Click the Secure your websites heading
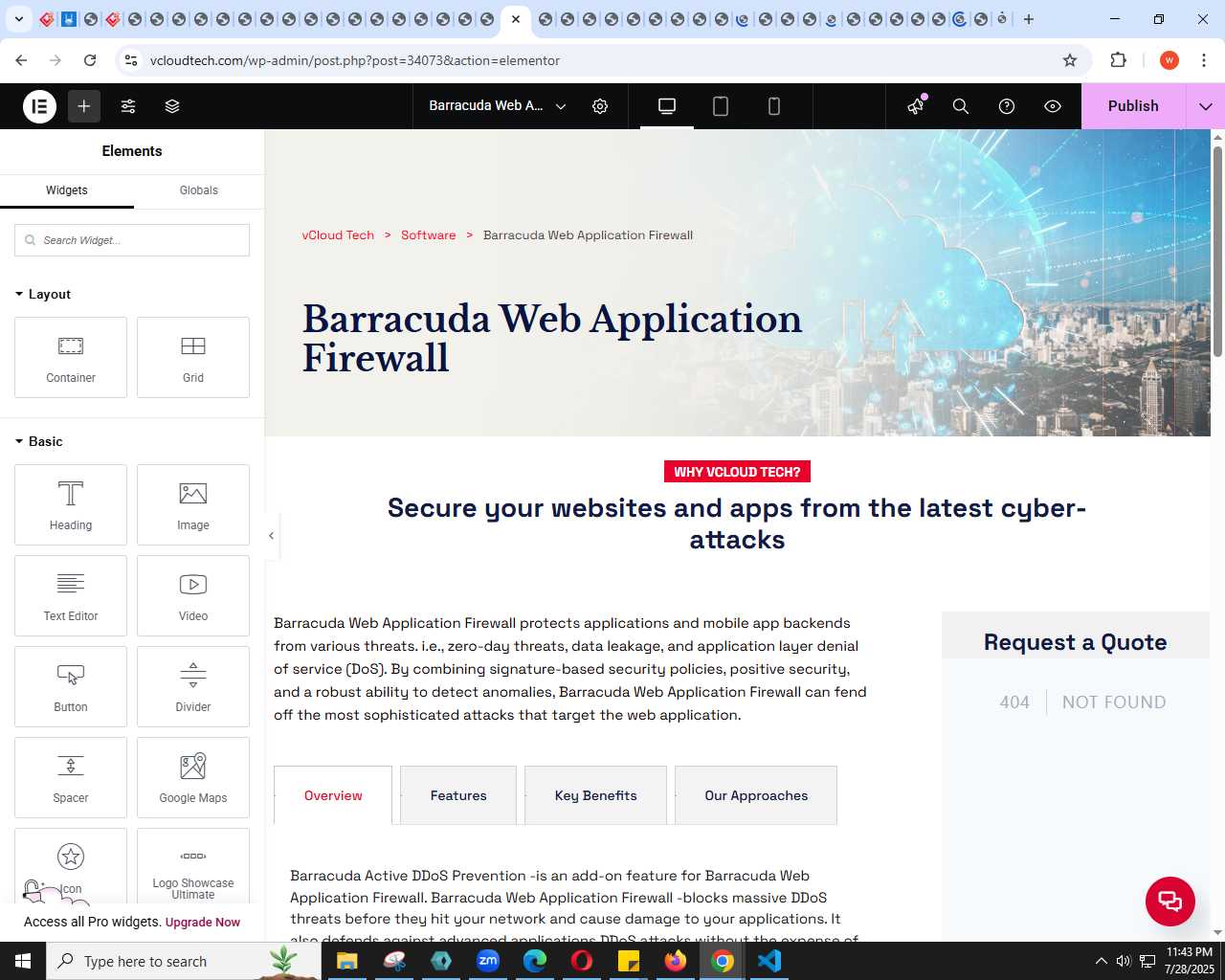 (737, 523)
